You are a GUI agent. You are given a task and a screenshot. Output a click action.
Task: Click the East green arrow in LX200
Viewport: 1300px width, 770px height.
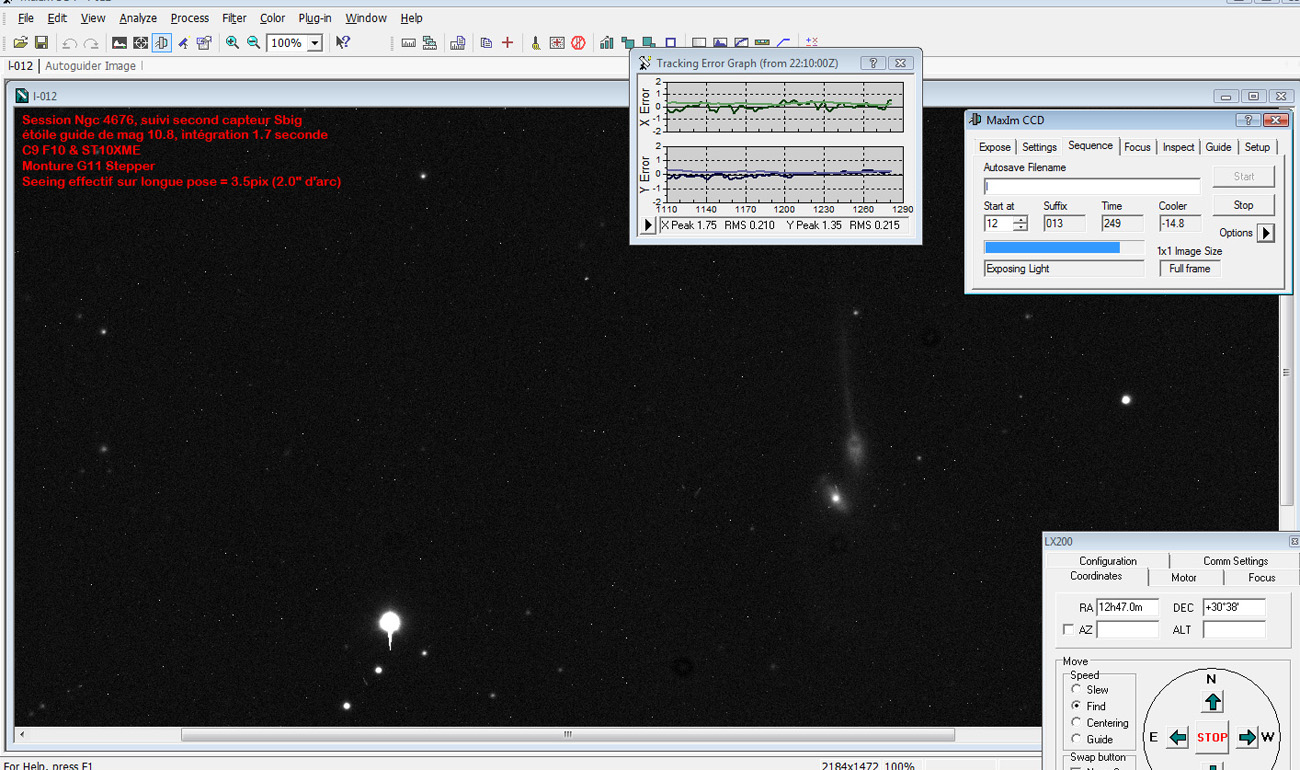1178,738
